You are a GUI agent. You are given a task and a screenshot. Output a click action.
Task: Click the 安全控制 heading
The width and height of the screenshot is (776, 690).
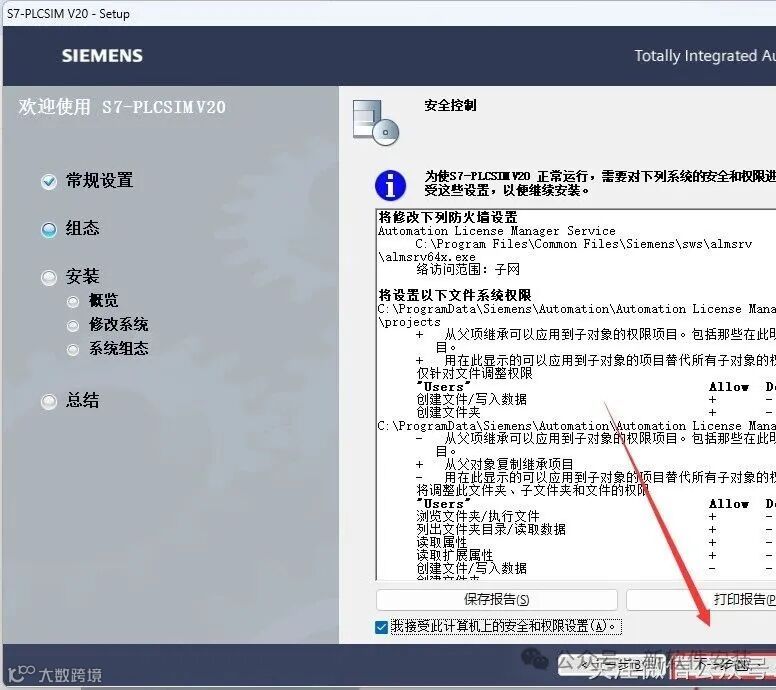(450, 105)
